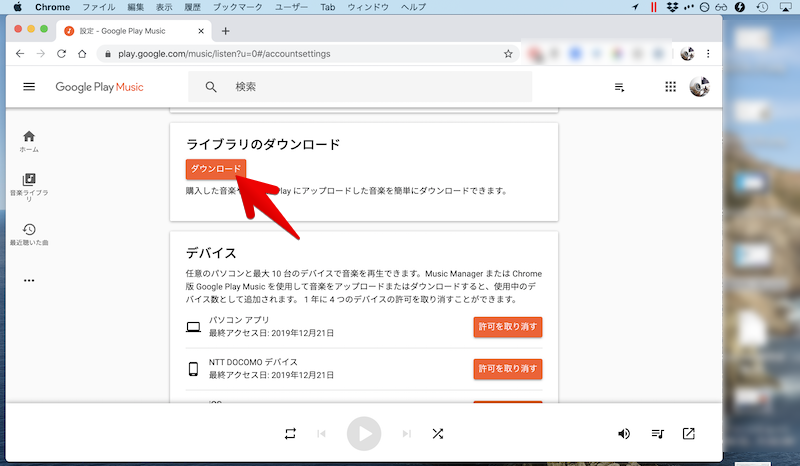Viewport: 800px width, 466px height.
Task: Open Music Library in sidebar
Action: click(29, 184)
